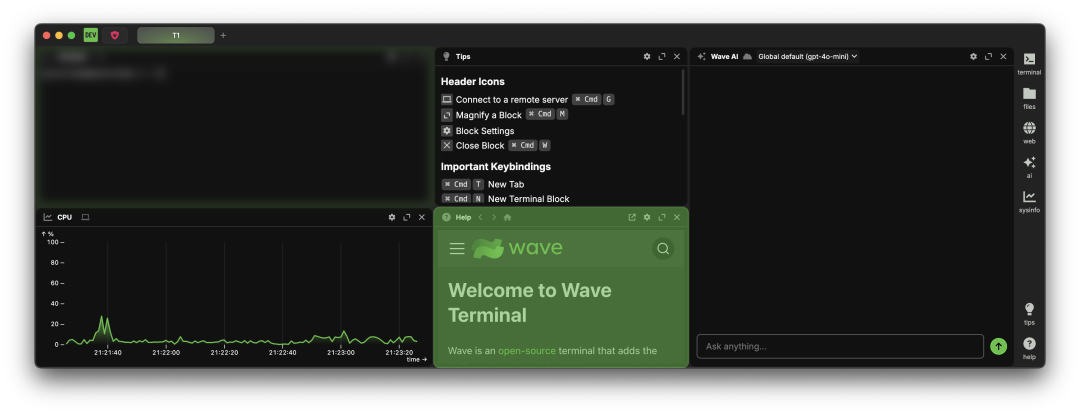Click 'New Tab' keybinding text
Screen dimensions: 1080x414
(x=506, y=184)
